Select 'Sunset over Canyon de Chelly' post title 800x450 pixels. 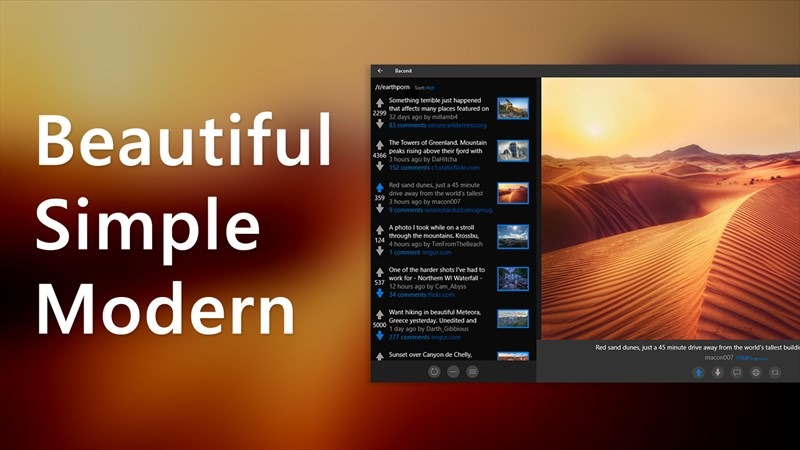pyautogui.click(x=430, y=355)
